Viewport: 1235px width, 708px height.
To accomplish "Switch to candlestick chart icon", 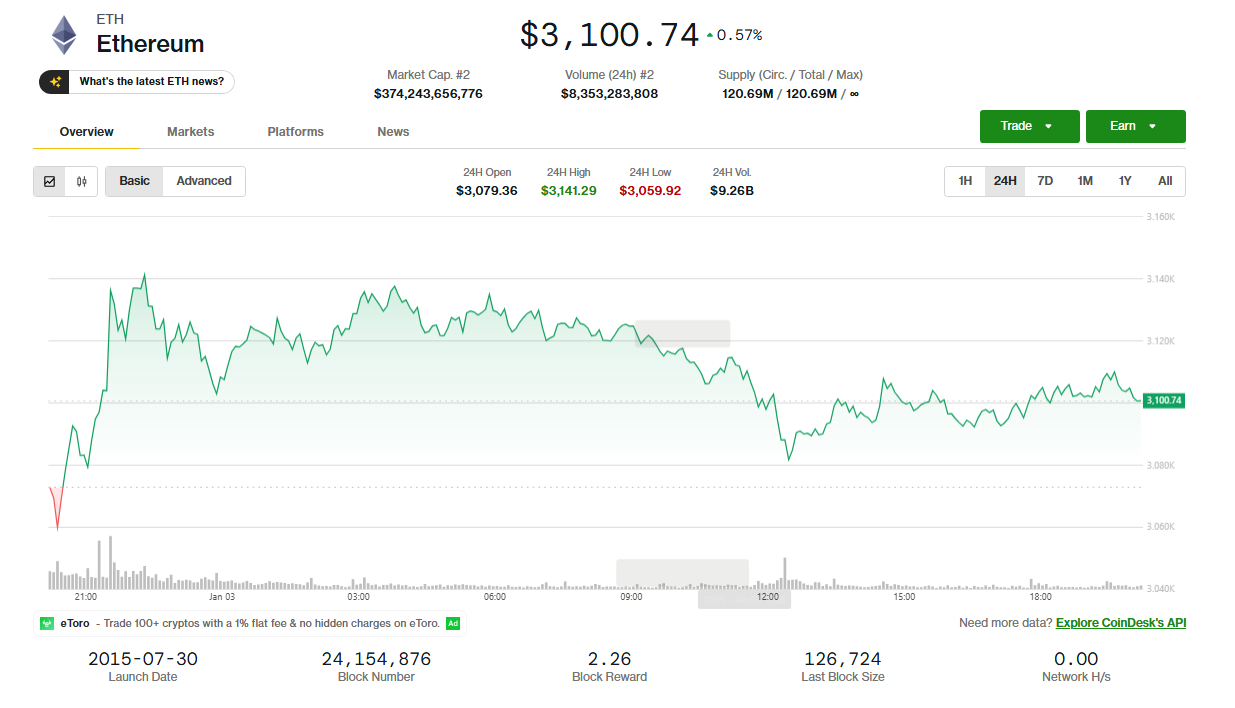I will tap(81, 181).
